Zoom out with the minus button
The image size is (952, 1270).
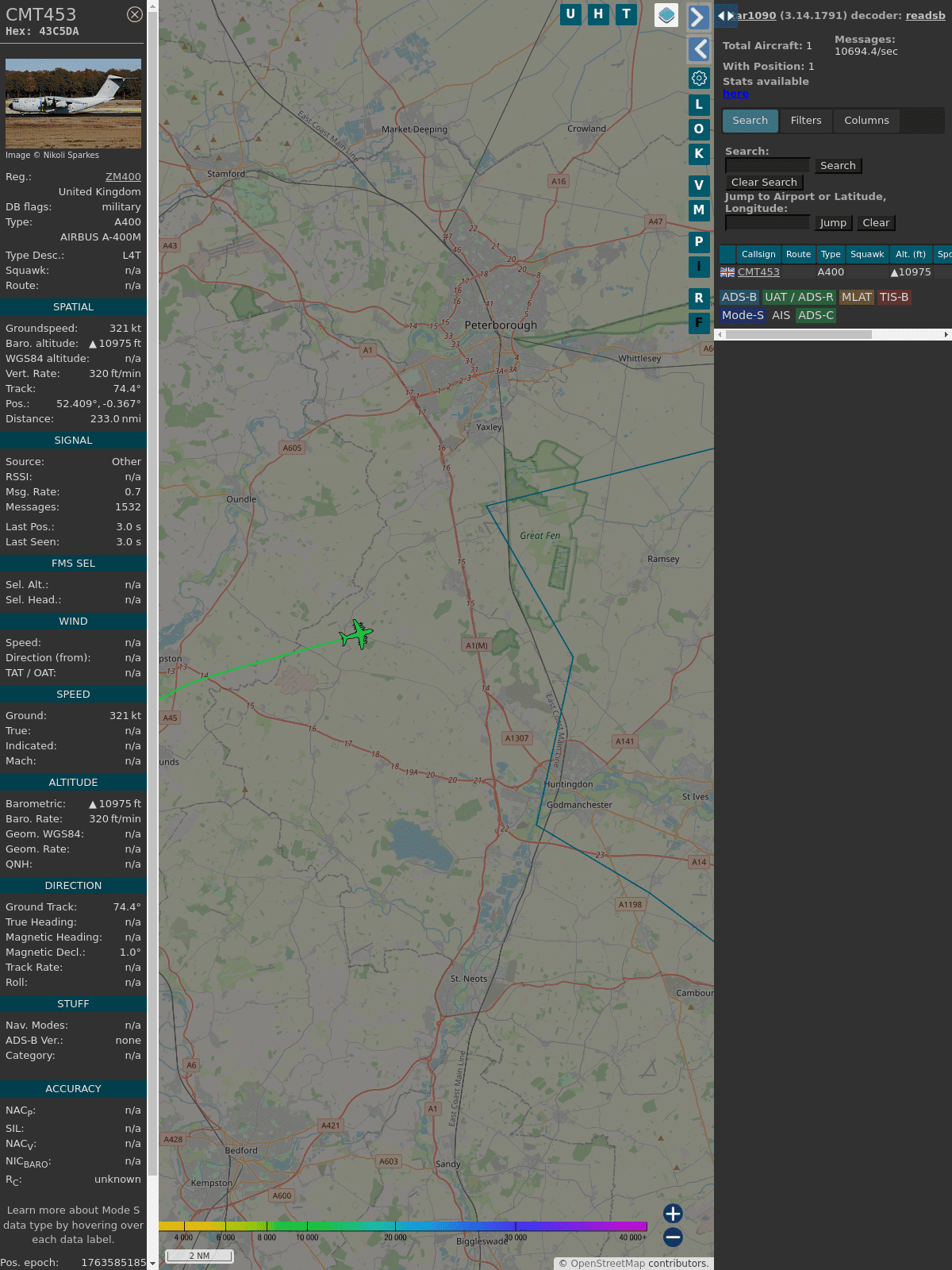[673, 1237]
